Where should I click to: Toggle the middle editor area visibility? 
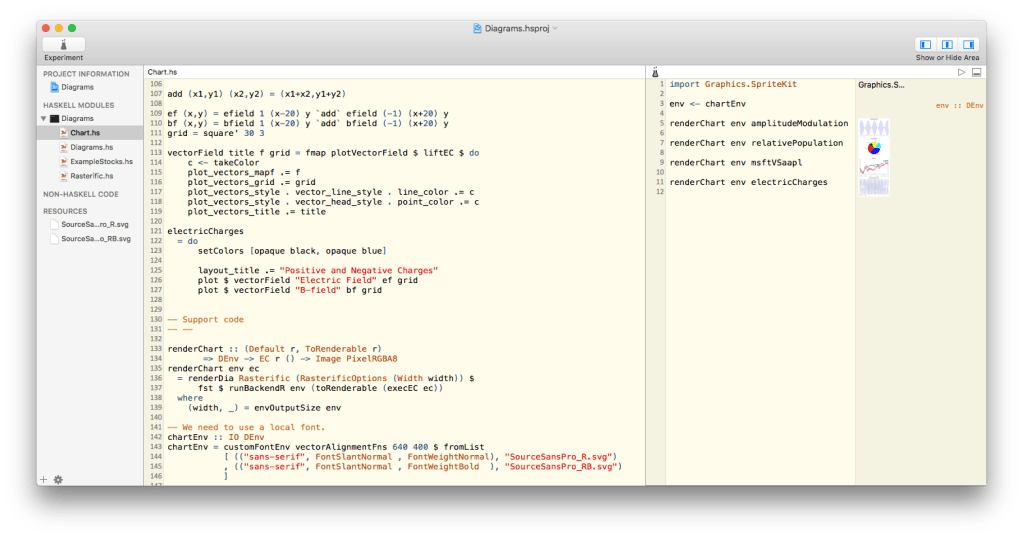click(x=947, y=44)
